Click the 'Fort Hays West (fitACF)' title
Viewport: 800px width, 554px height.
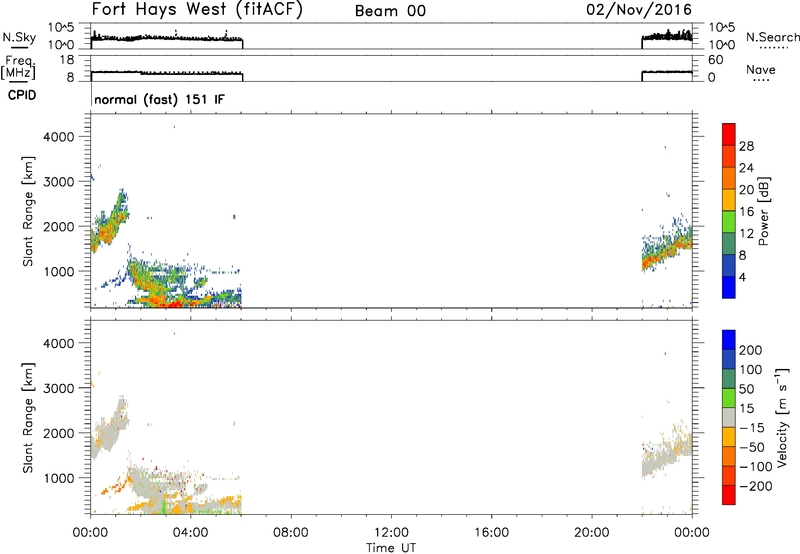pos(197,10)
